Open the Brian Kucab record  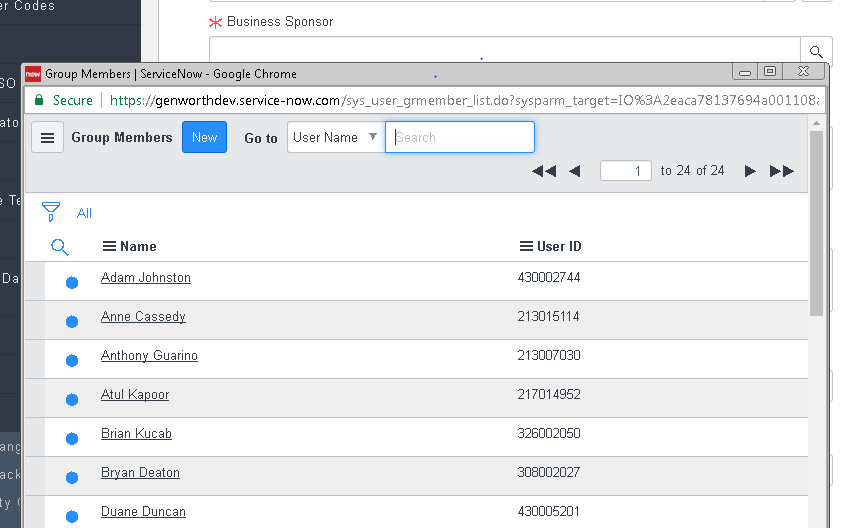point(136,433)
